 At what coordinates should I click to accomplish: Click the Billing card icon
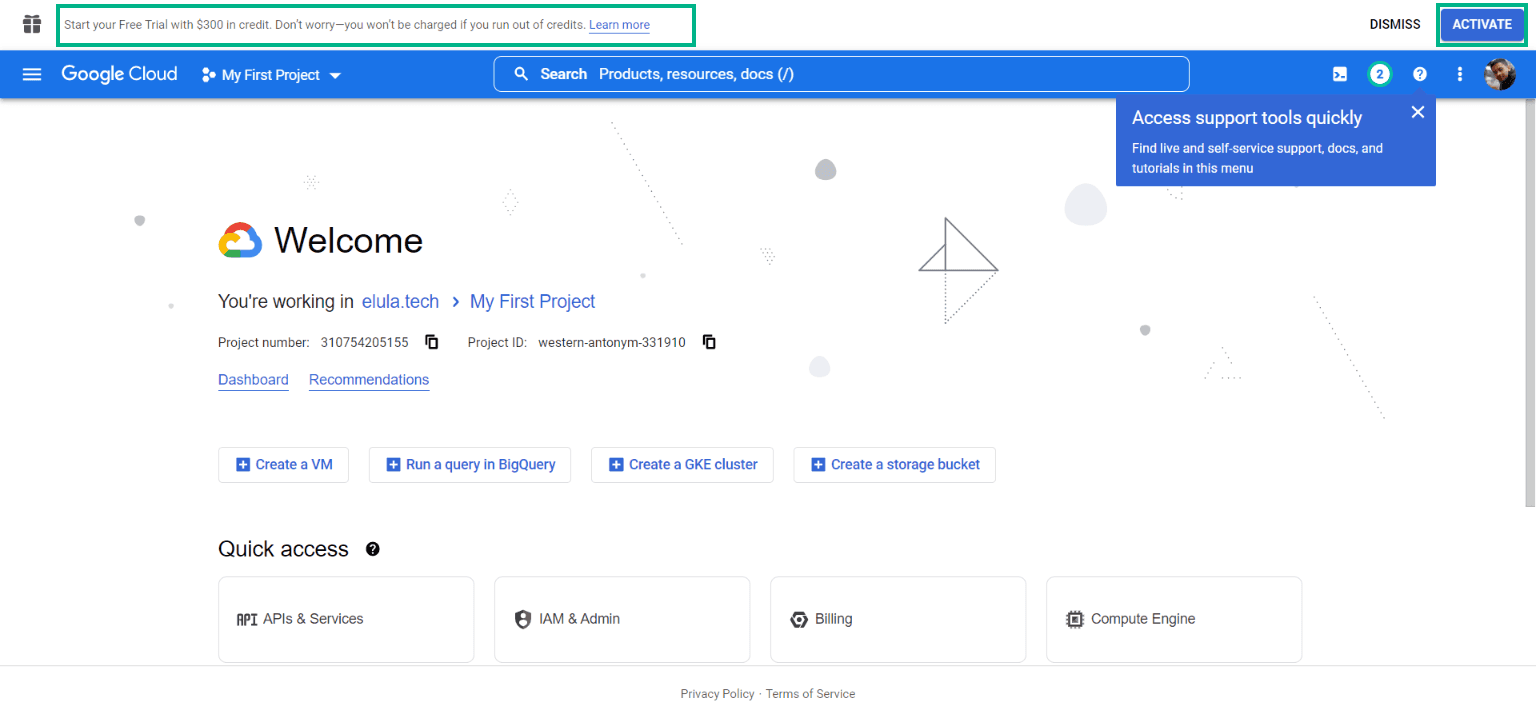click(x=798, y=619)
